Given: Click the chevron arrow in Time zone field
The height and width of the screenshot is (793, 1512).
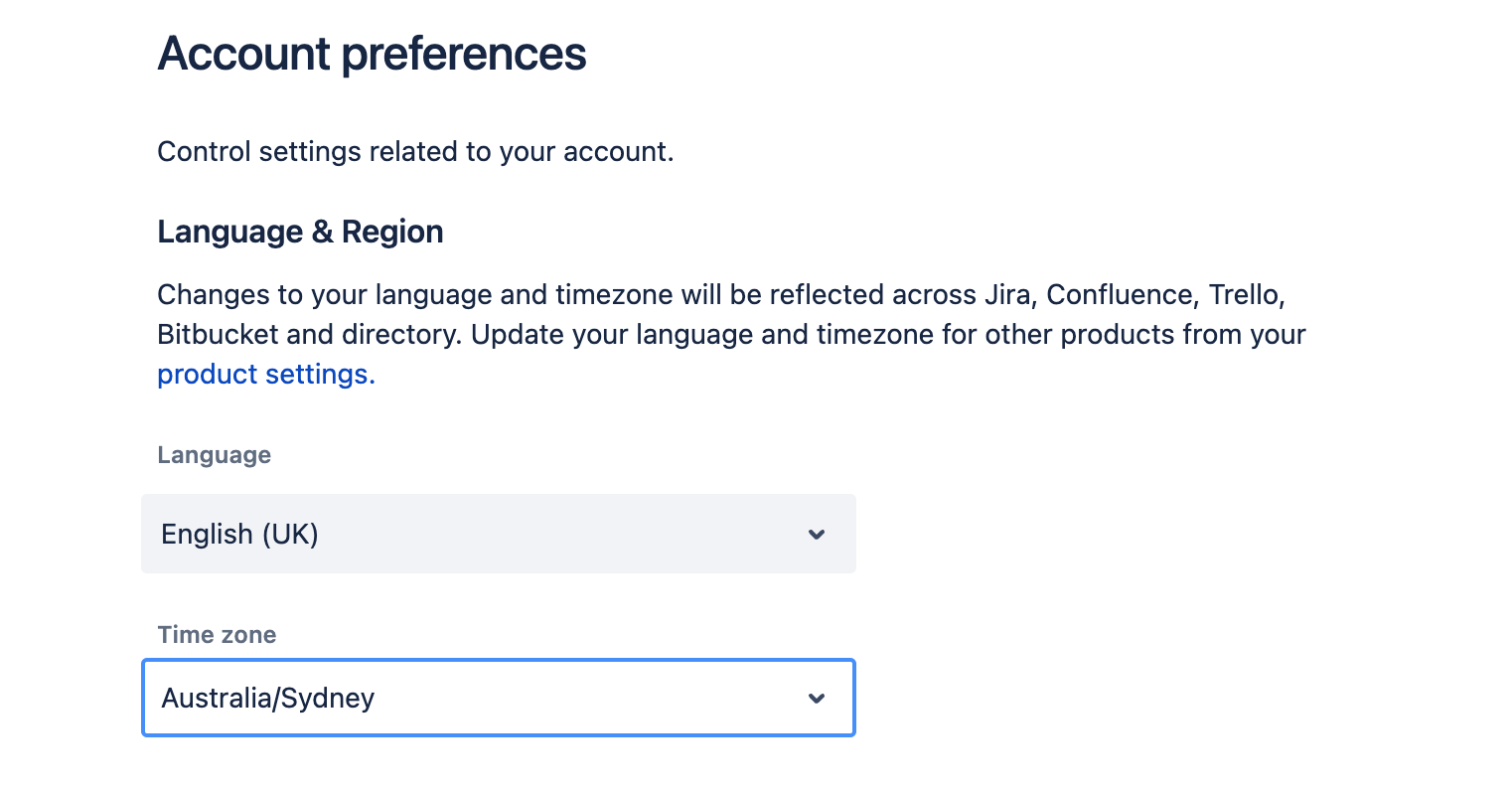Looking at the screenshot, I should coord(817,699).
